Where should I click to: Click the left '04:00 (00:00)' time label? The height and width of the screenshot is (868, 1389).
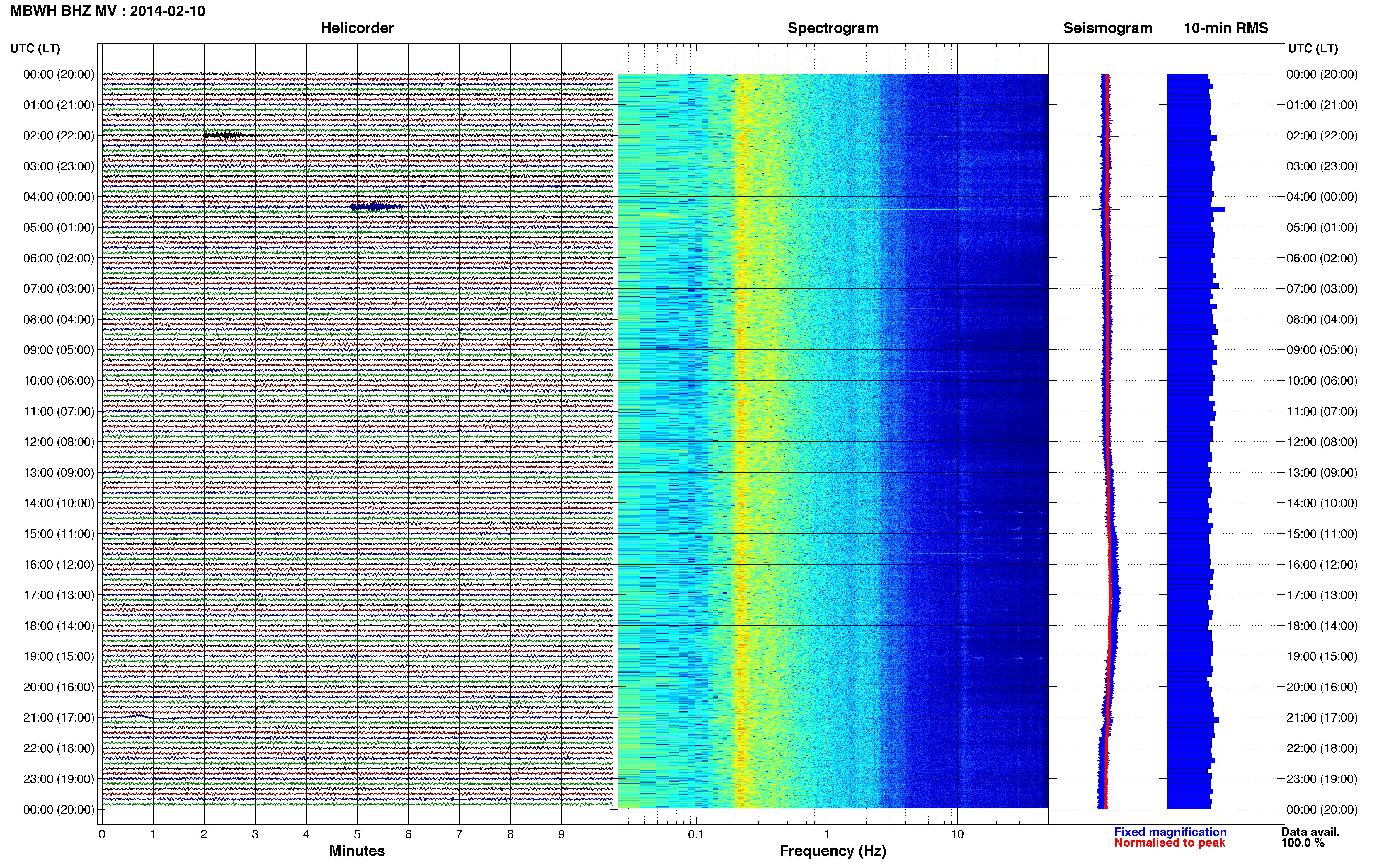tap(59, 197)
